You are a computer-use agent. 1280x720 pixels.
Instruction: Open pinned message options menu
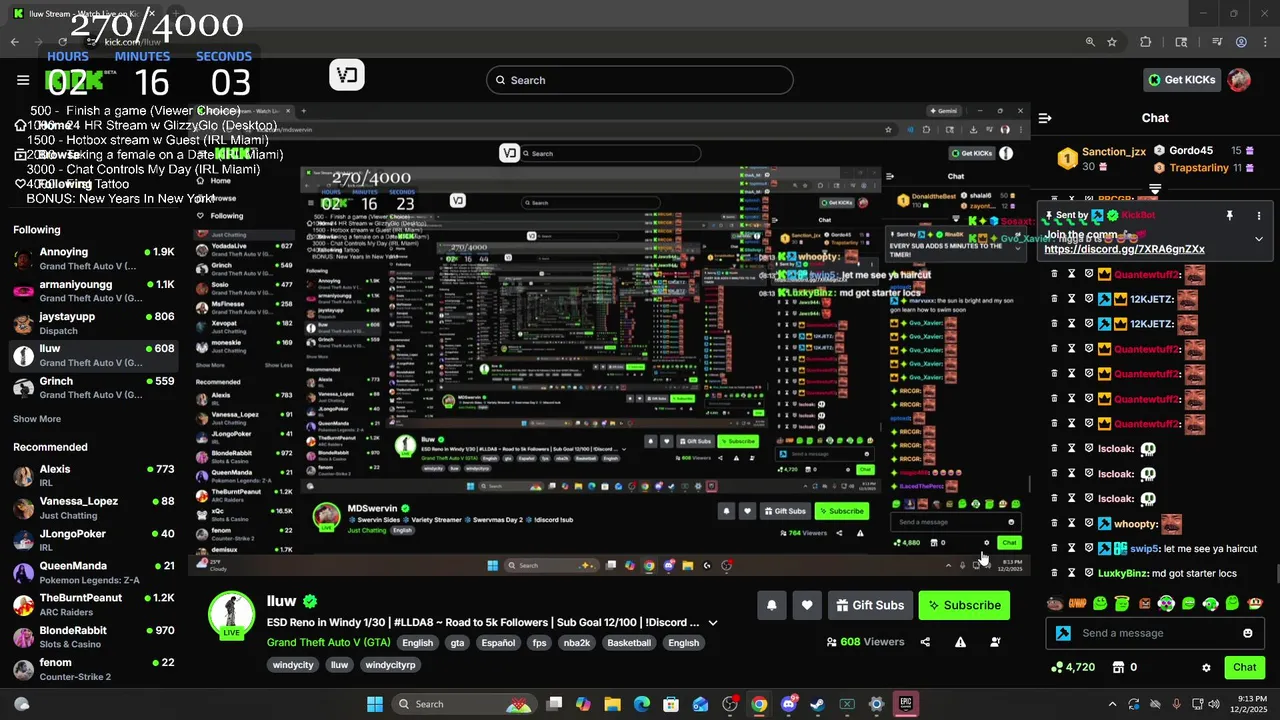click(1259, 215)
